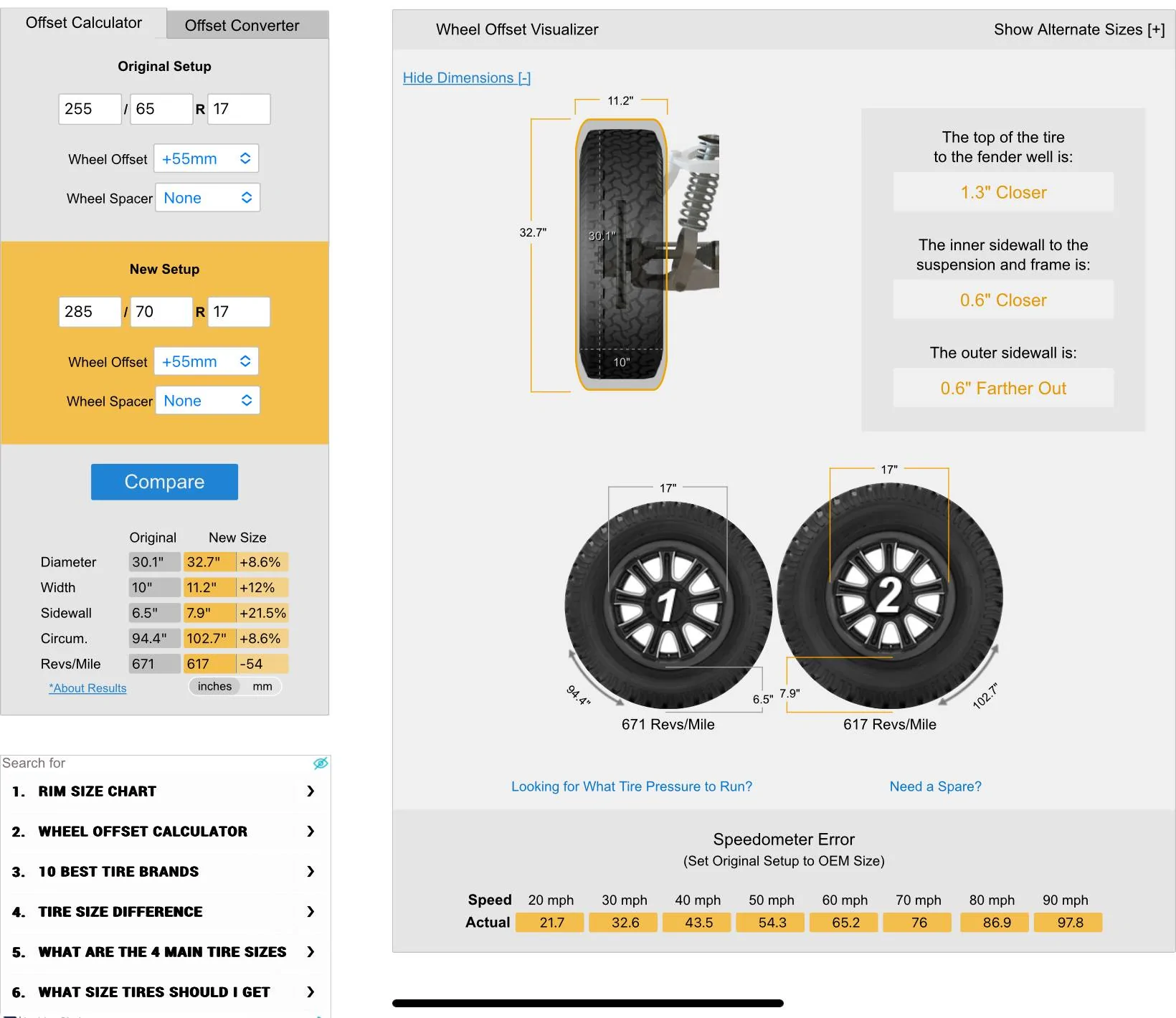Click the horizontal scrollbar at bottom
The image size is (1176, 1018).
pos(588,1004)
